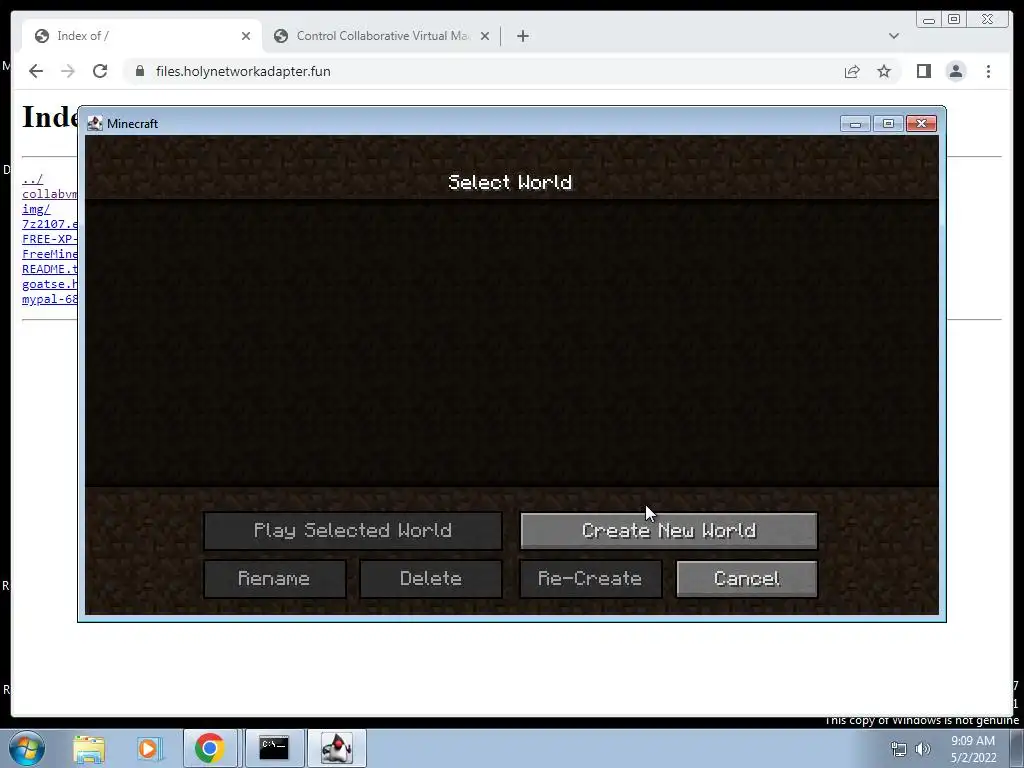Click Create New World button
Viewport: 1024px width, 768px height.
tap(669, 530)
